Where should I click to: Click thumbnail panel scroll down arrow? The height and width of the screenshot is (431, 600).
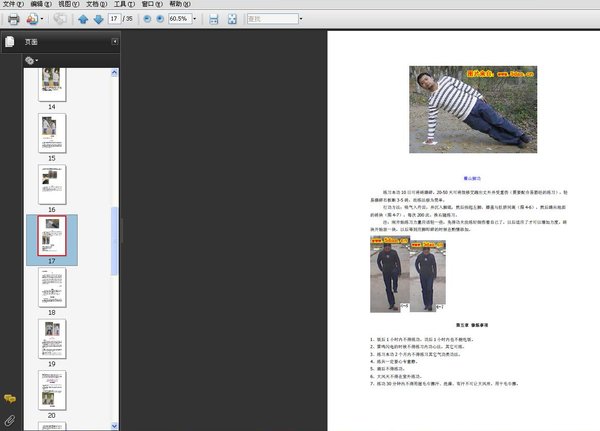click(x=114, y=426)
